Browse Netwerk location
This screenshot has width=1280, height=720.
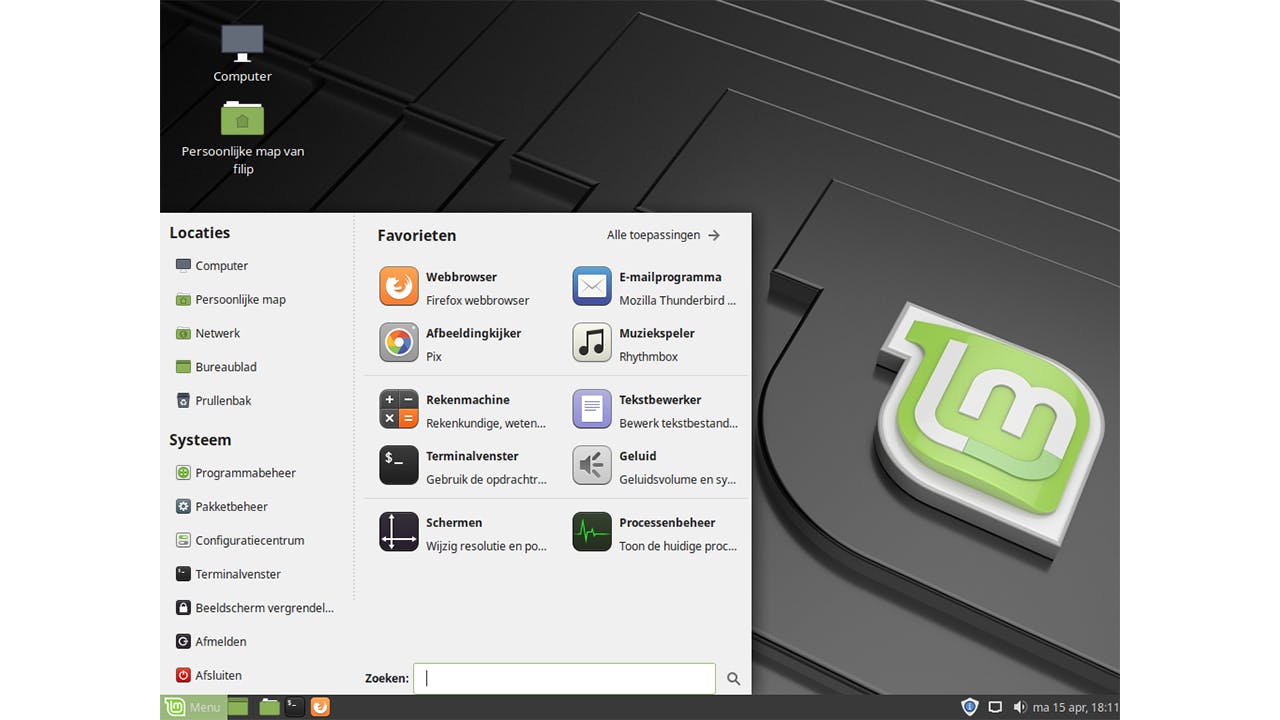click(208, 333)
